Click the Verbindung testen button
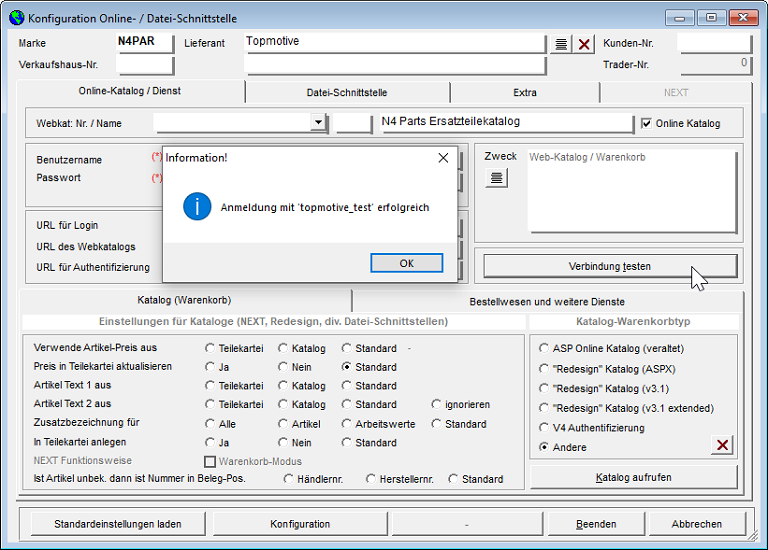 coord(610,266)
